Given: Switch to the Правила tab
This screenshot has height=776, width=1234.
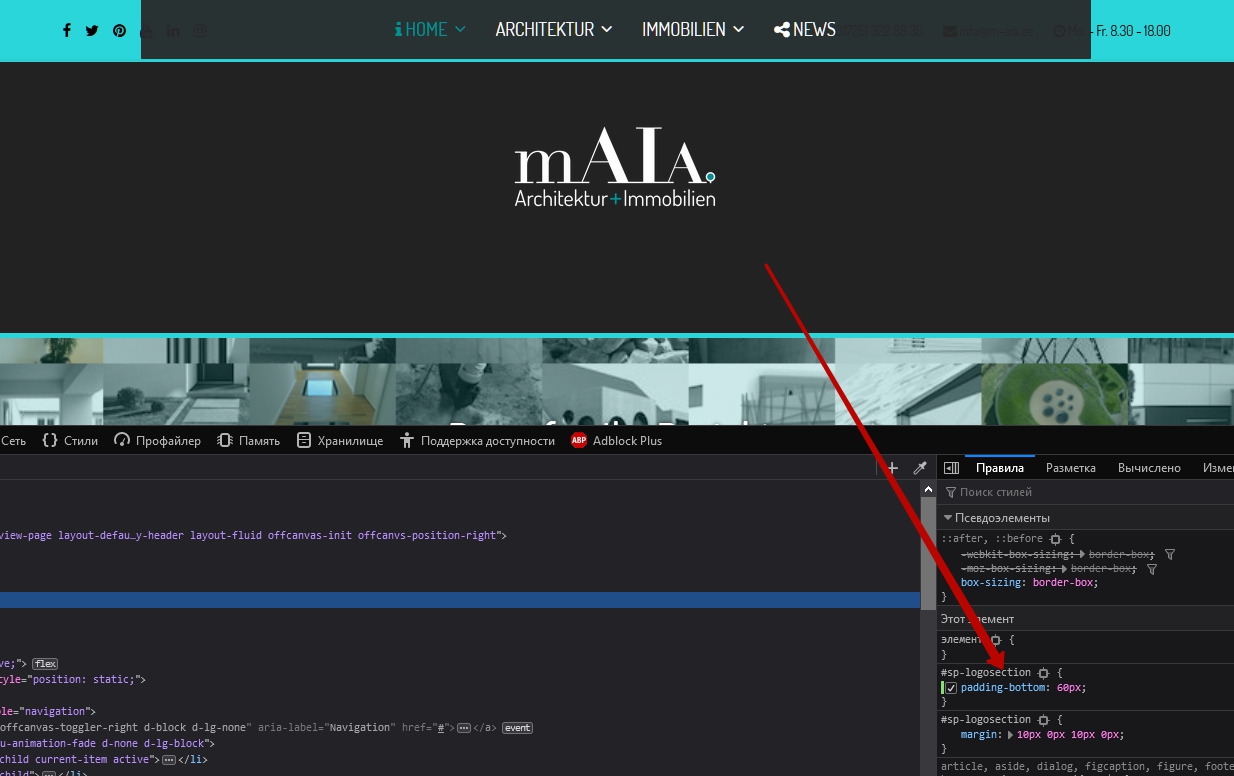Looking at the screenshot, I should click(1000, 468).
